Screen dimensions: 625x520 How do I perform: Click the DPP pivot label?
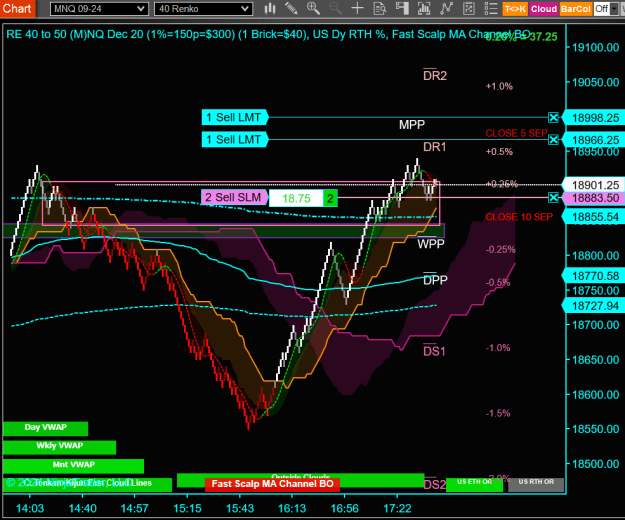(435, 280)
